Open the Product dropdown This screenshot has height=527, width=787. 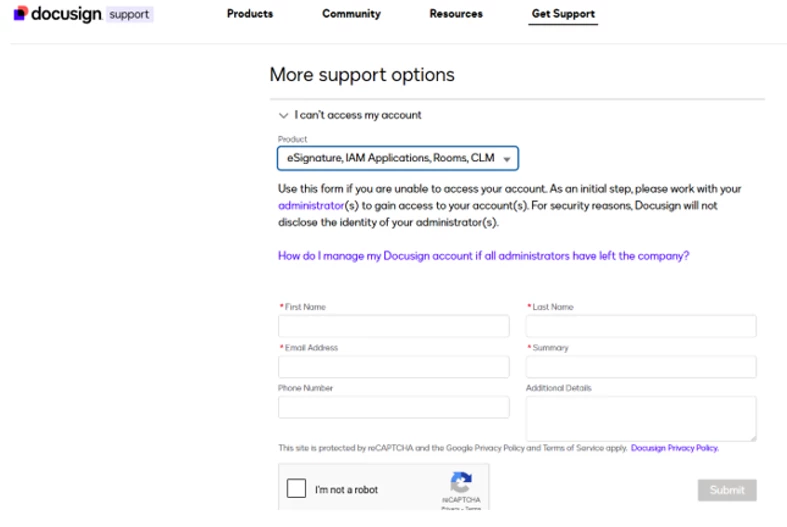[x=398, y=158]
